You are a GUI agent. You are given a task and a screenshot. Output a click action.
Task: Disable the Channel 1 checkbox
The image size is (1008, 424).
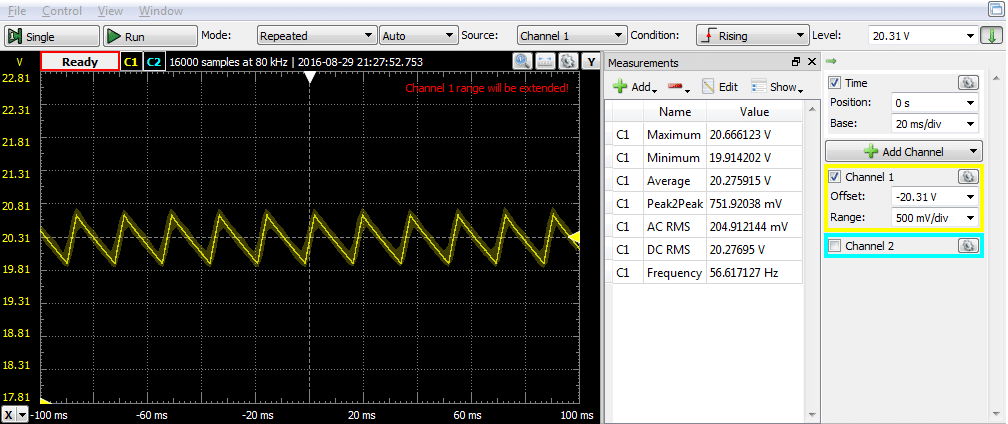(836, 177)
